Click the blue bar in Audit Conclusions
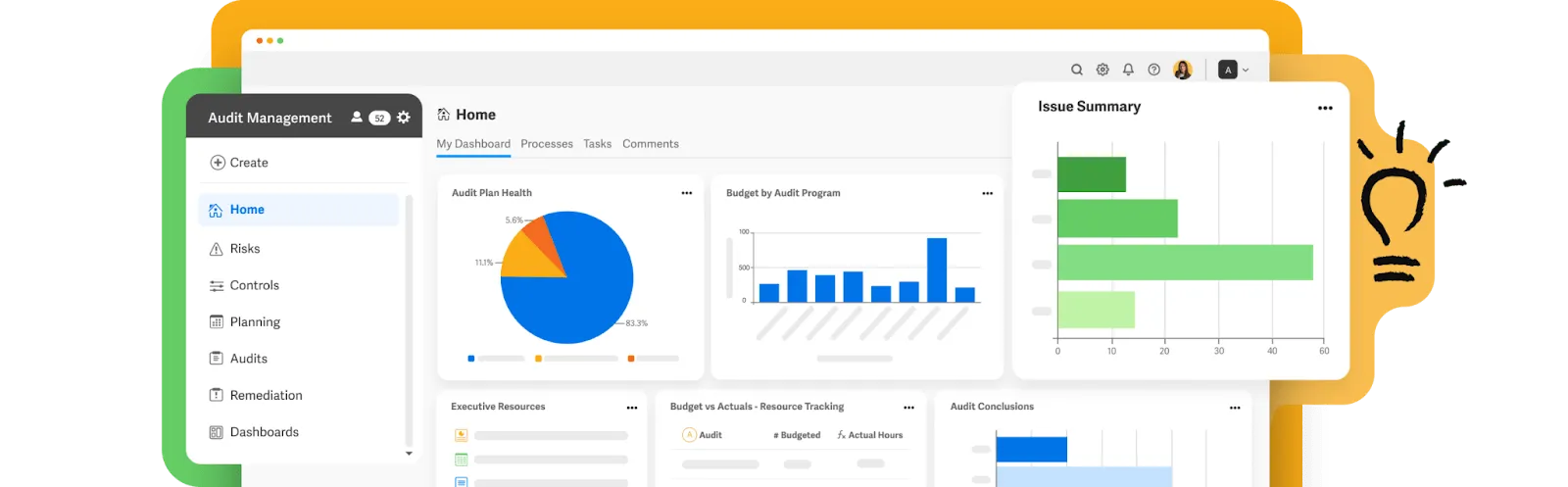 pos(1031,450)
